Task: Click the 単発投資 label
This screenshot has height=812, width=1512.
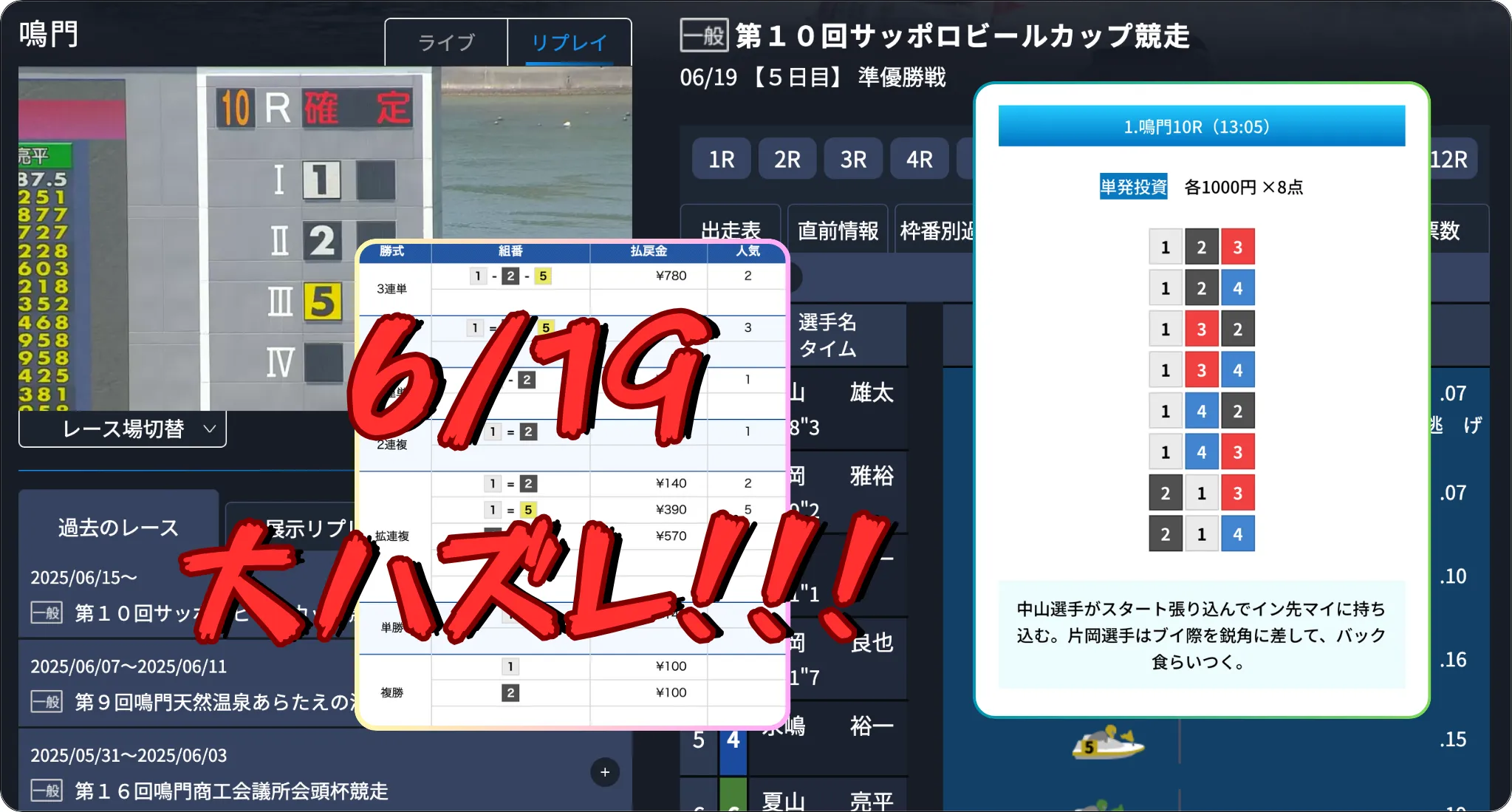Action: click(1133, 187)
